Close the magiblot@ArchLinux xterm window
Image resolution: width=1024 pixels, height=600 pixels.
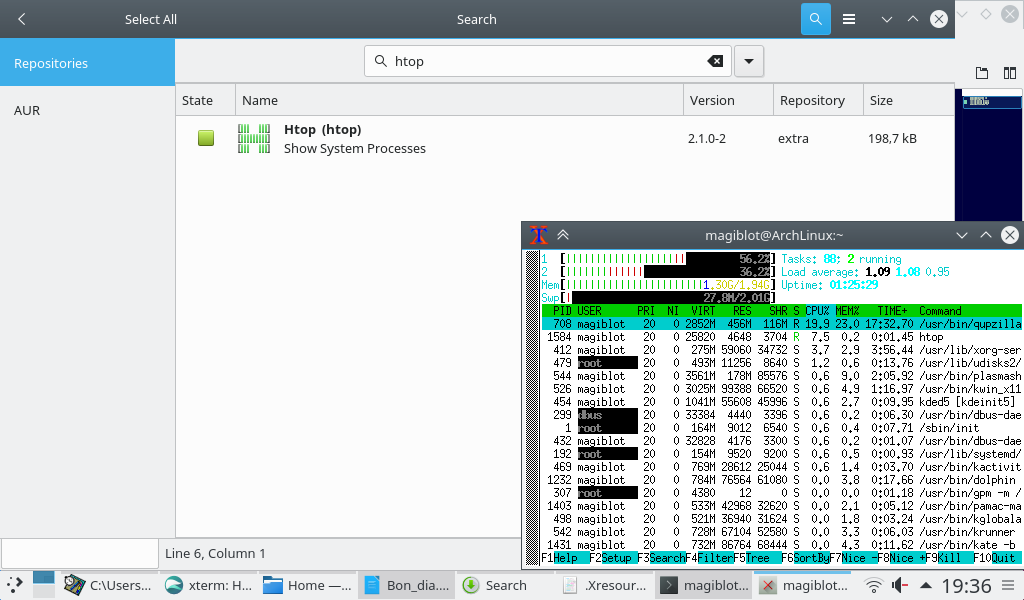1010,235
